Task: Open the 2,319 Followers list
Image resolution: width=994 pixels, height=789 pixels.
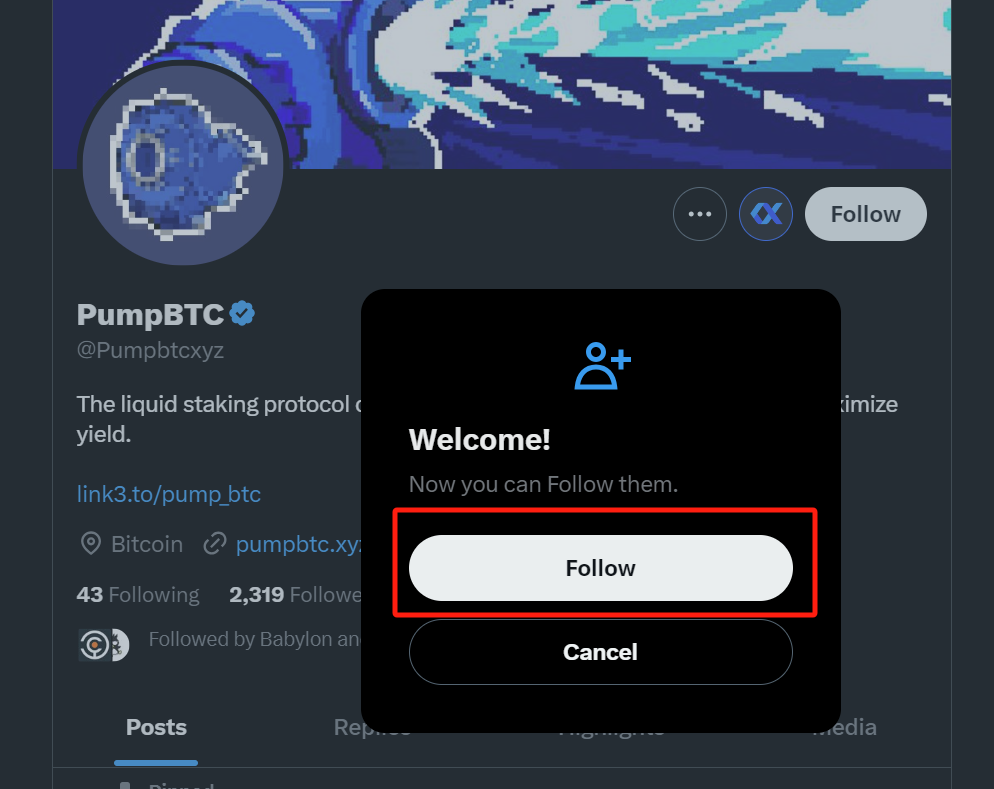Action: point(294,595)
